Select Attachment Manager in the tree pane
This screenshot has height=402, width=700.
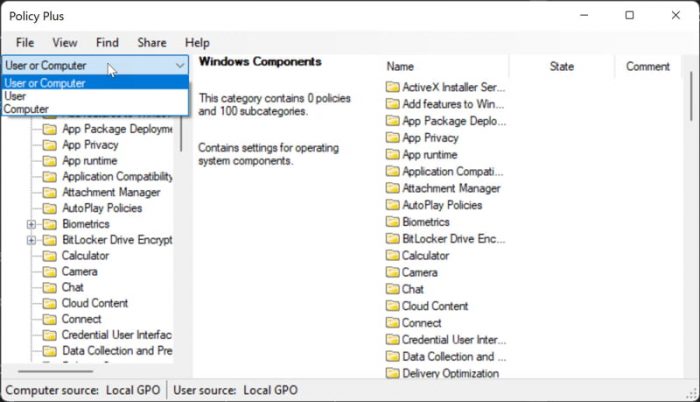[111, 193]
